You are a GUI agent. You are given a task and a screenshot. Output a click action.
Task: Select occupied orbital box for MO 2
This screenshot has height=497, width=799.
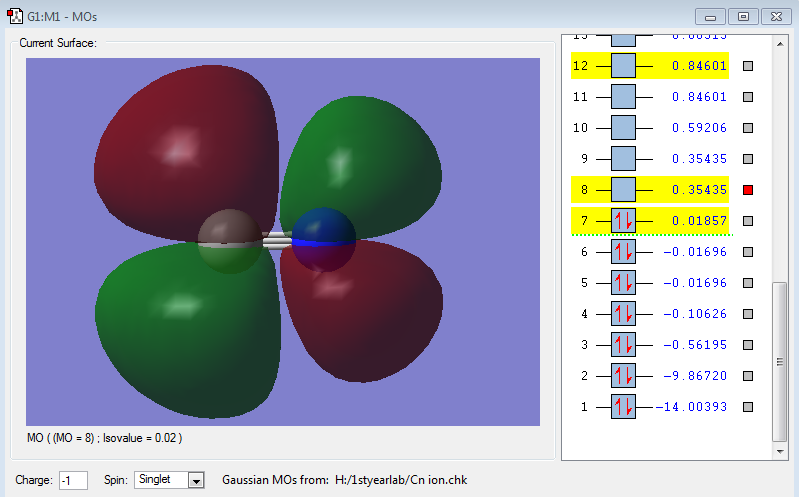623,376
